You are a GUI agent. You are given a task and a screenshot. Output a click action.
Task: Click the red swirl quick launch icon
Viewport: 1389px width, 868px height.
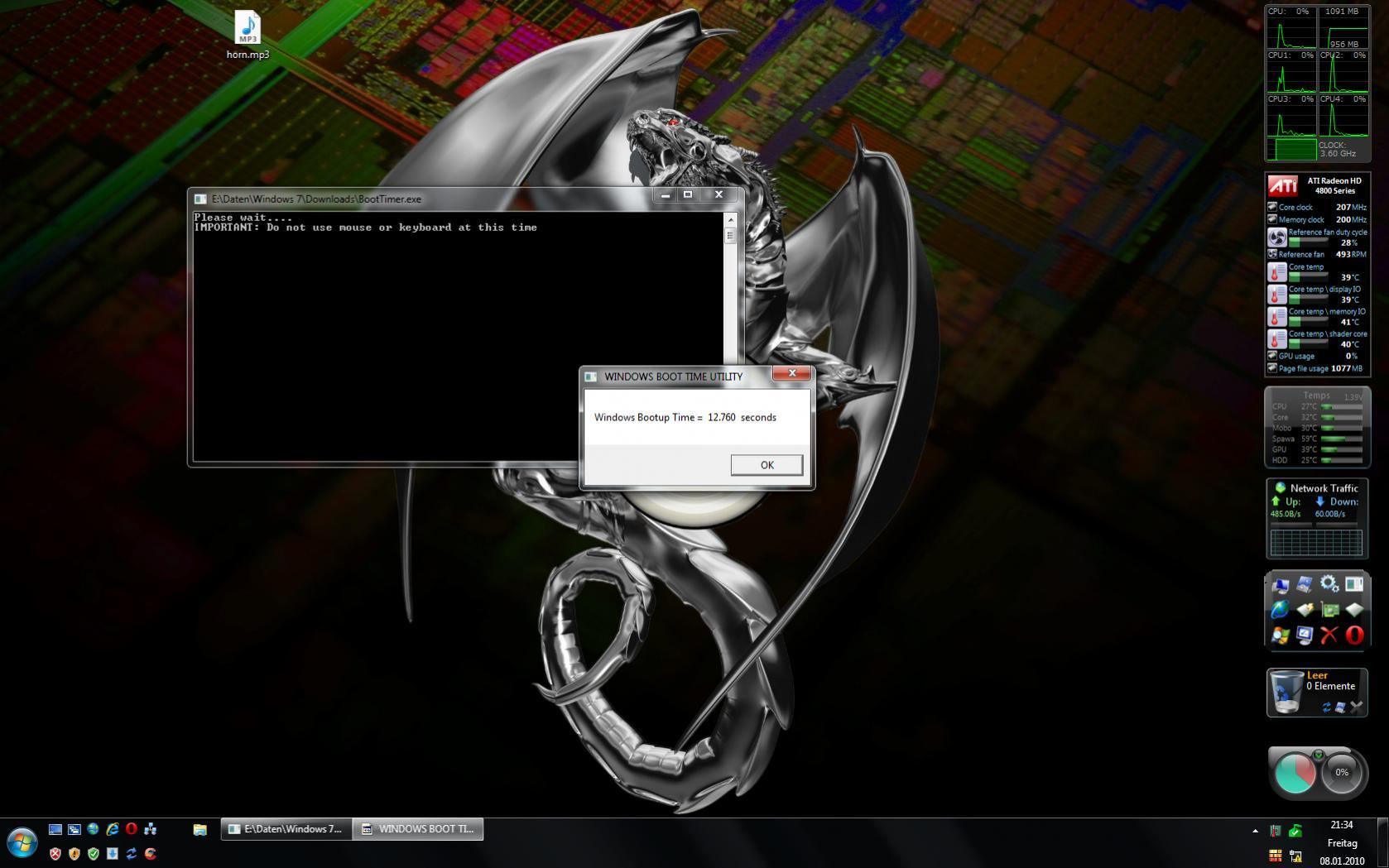(151, 853)
